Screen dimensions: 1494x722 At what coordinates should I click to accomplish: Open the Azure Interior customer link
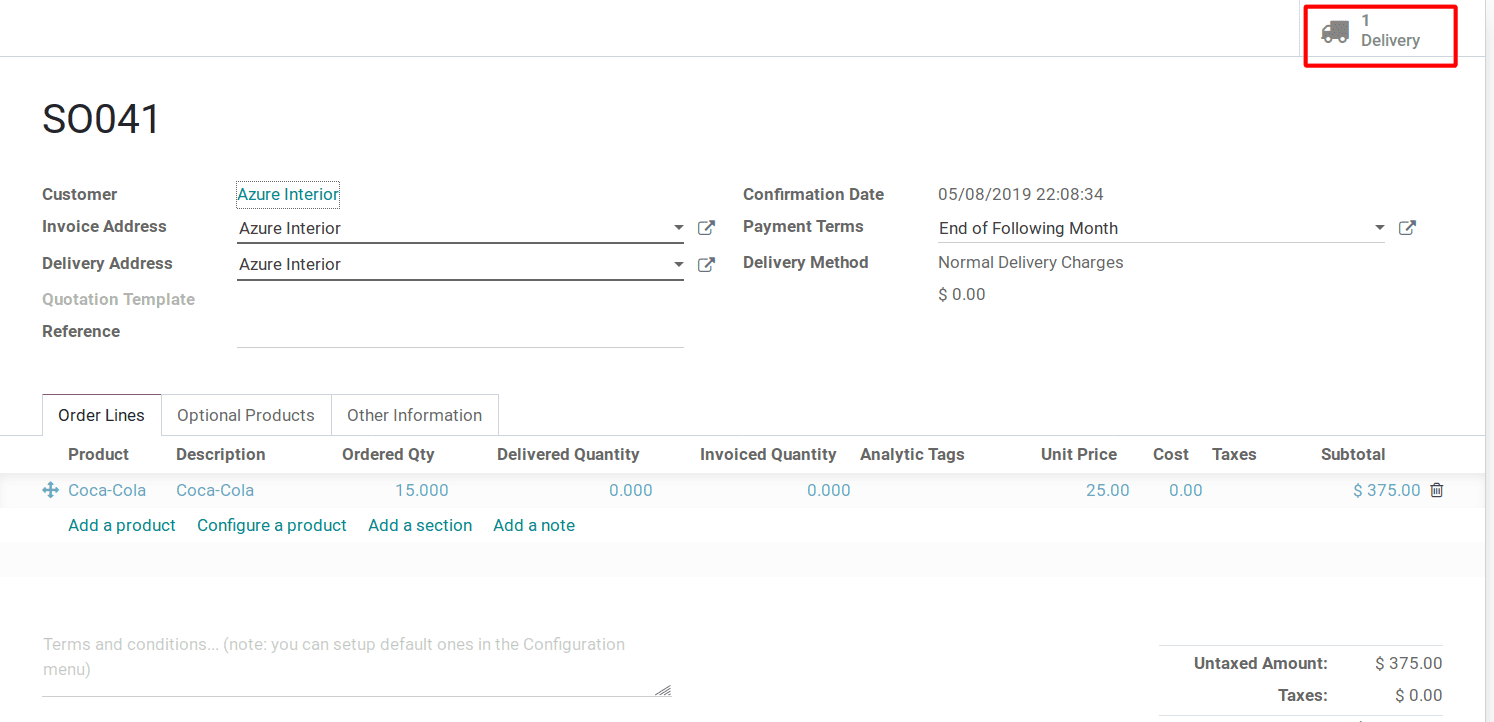tap(288, 194)
